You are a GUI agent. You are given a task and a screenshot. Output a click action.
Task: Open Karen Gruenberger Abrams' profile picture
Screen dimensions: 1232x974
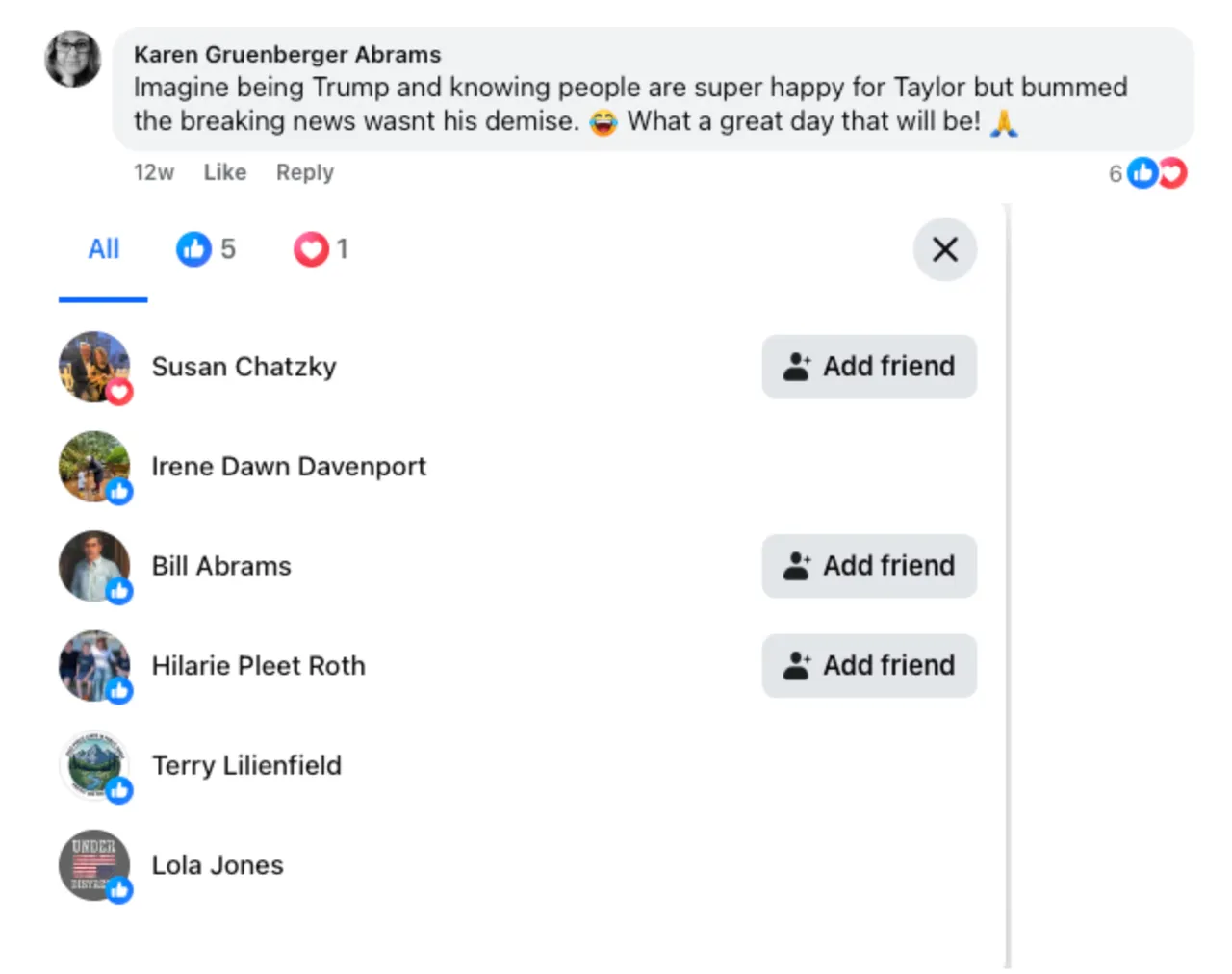[x=73, y=59]
